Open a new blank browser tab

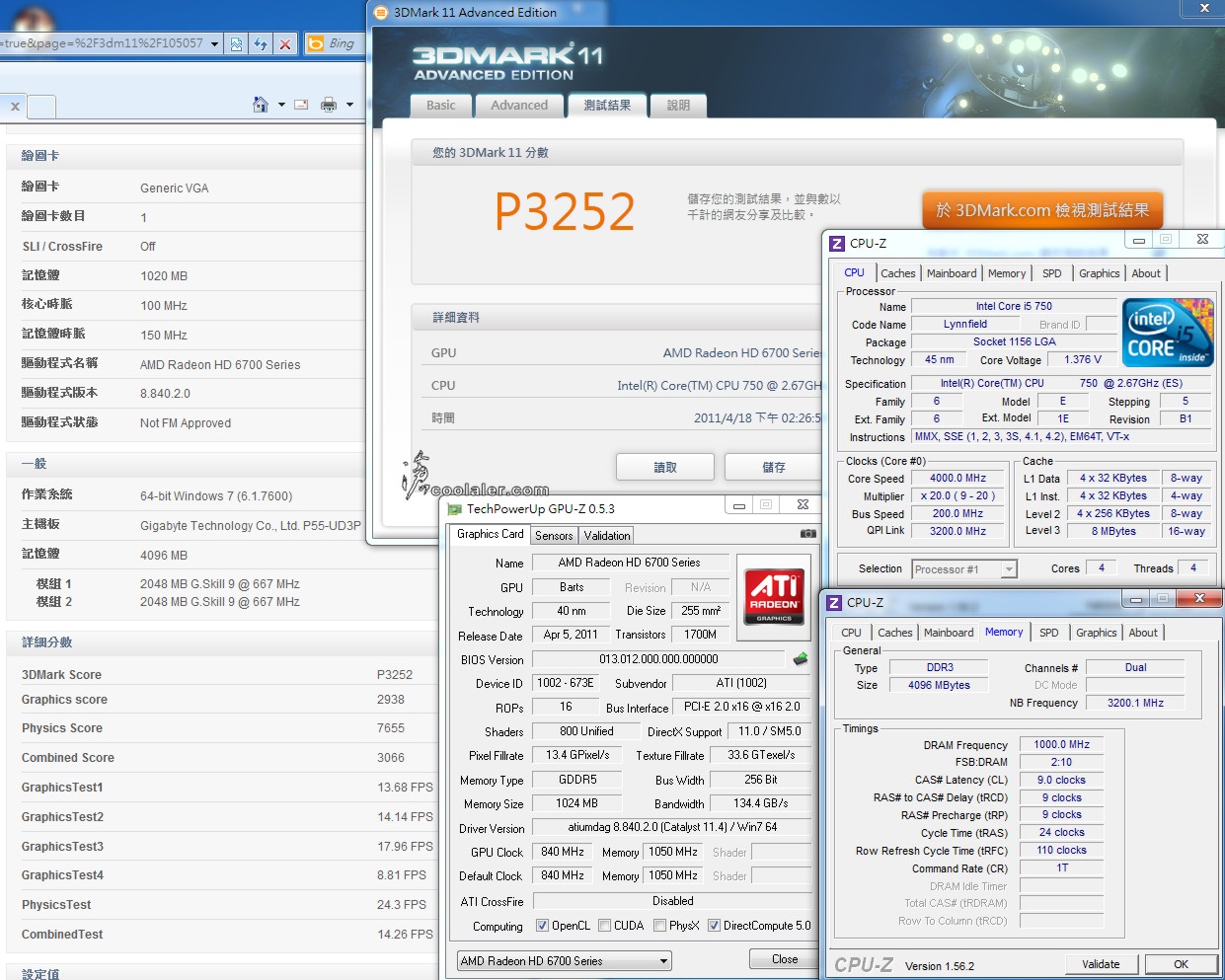click(x=41, y=107)
